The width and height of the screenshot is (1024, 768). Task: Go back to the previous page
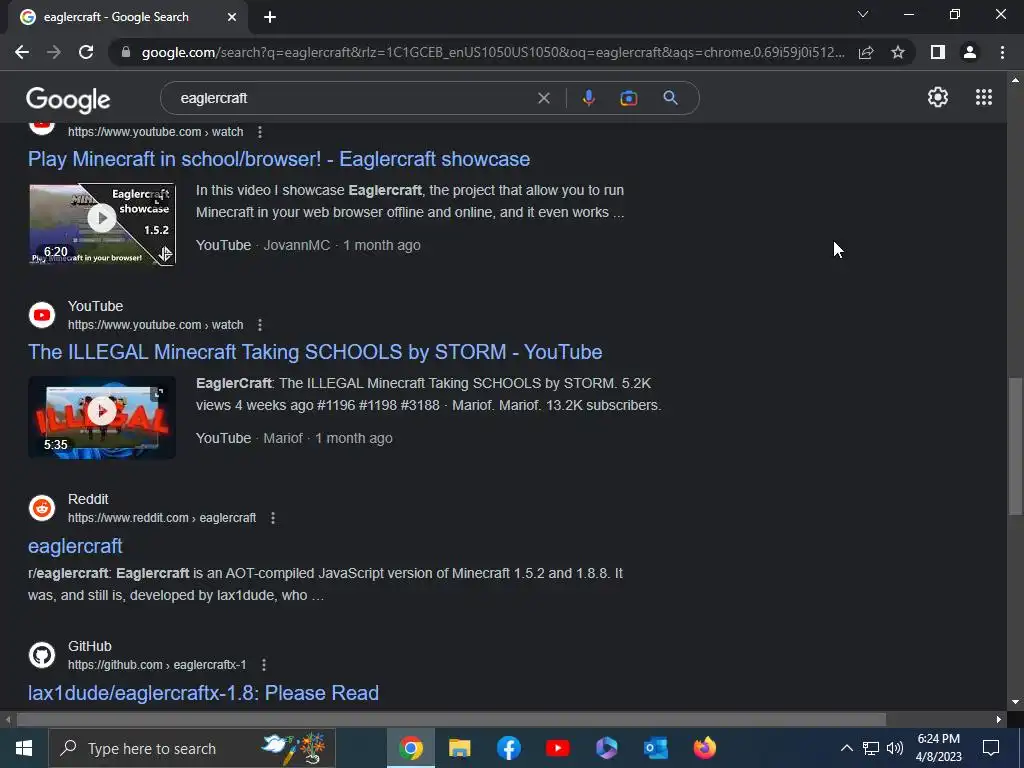(x=22, y=52)
